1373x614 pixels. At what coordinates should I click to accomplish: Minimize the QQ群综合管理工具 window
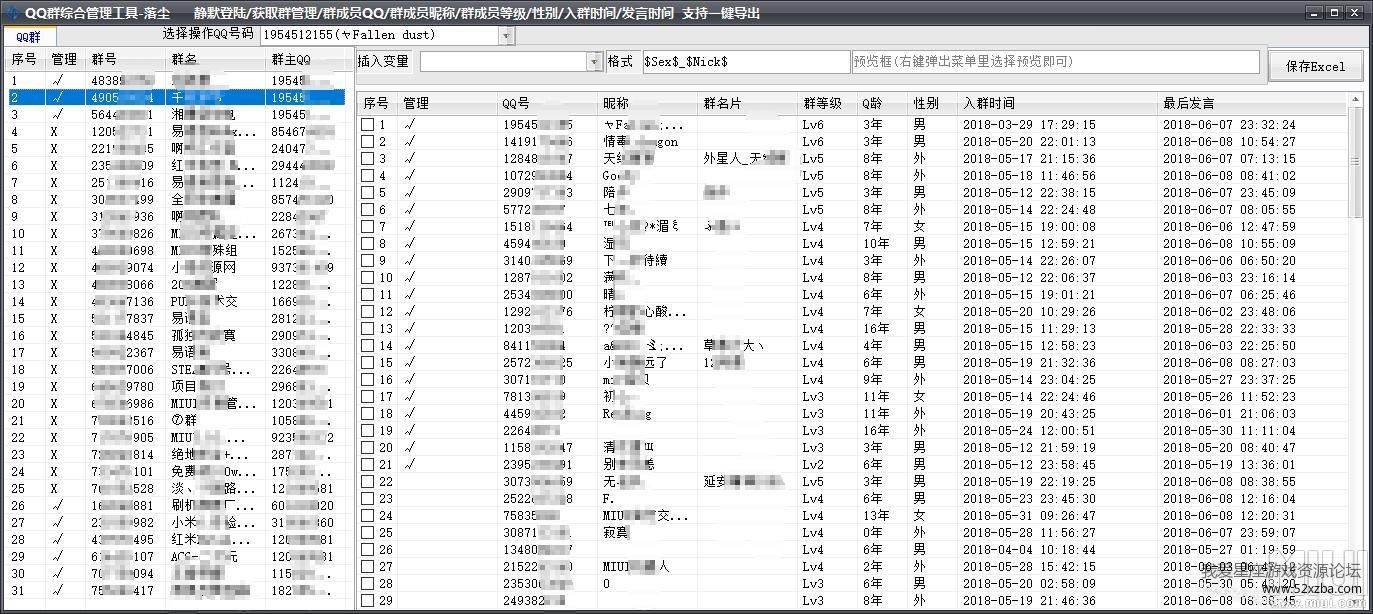(x=1313, y=13)
